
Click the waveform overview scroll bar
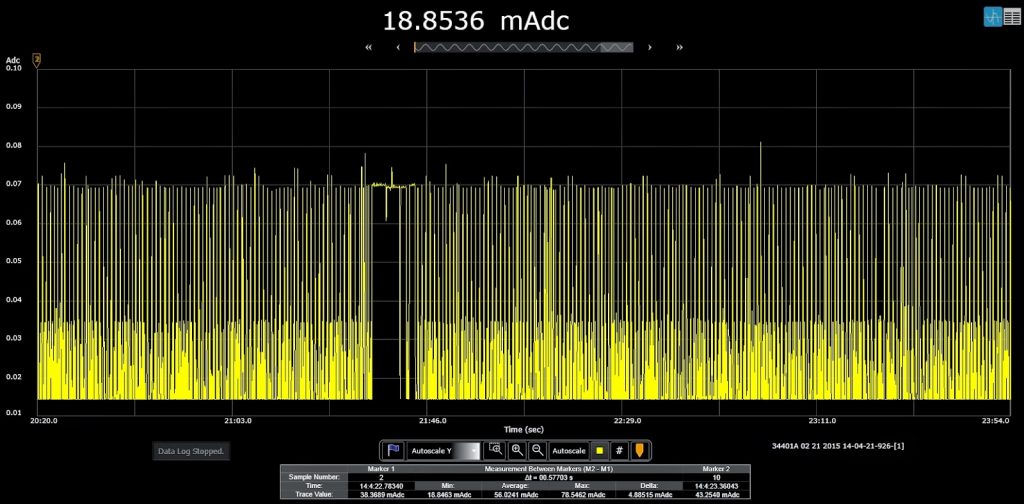coord(523,47)
